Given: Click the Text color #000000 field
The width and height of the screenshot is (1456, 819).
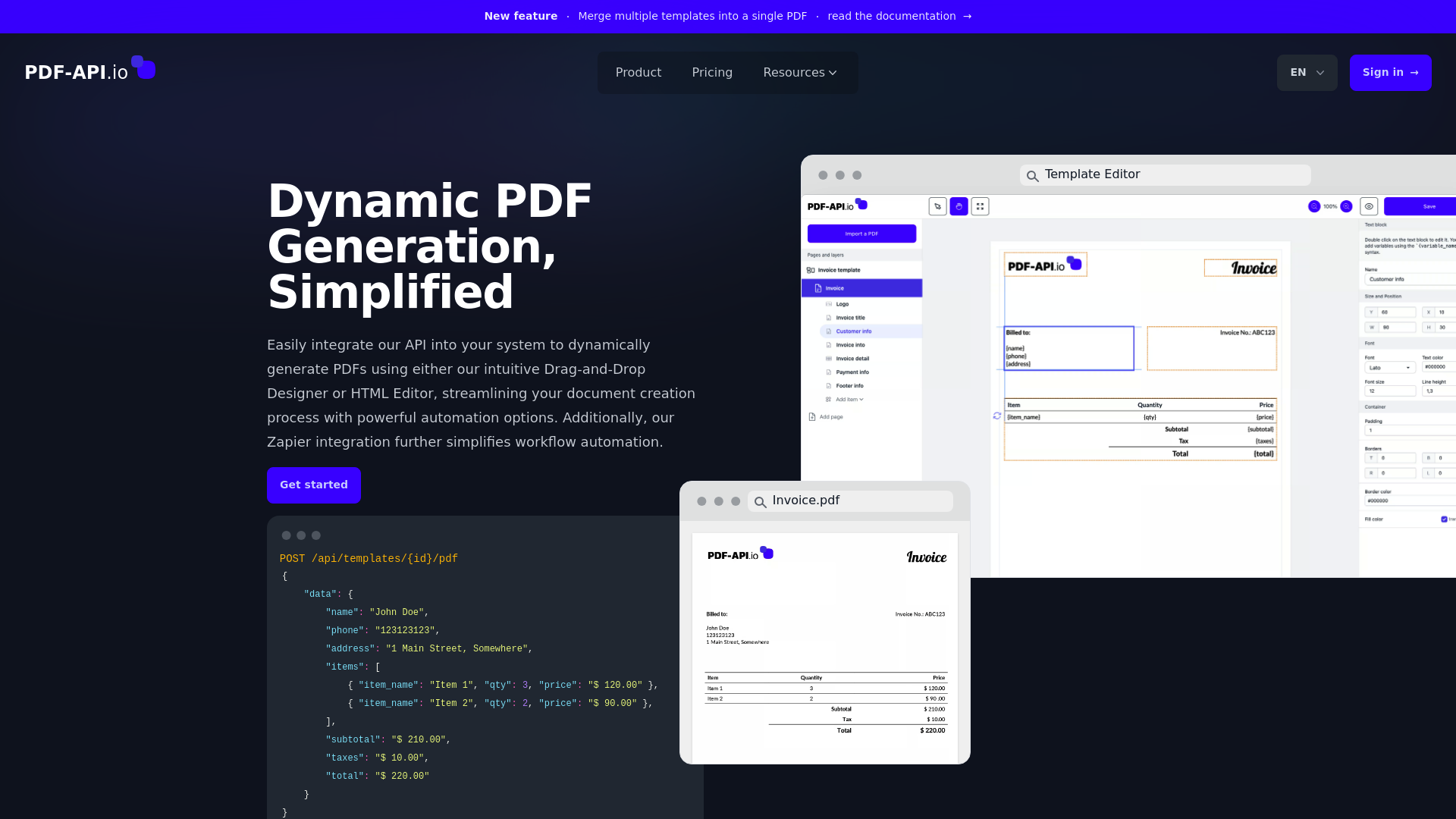Looking at the screenshot, I should point(1439,367).
